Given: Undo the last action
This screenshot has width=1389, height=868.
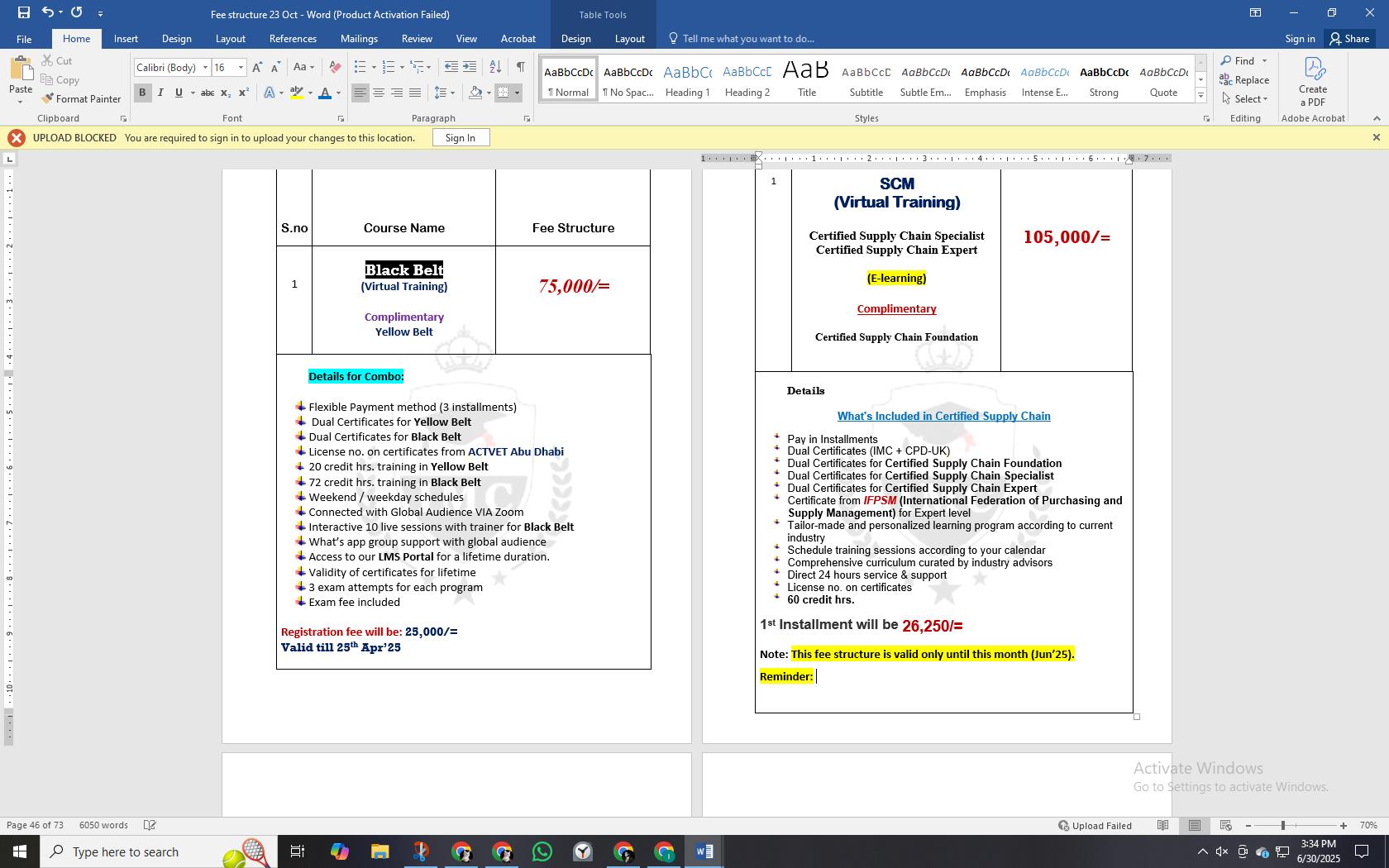Looking at the screenshot, I should pyautogui.click(x=48, y=12).
